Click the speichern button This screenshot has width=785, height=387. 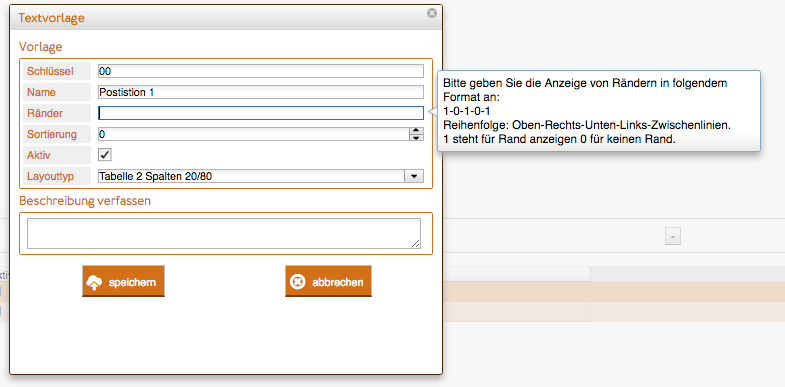coord(123,281)
